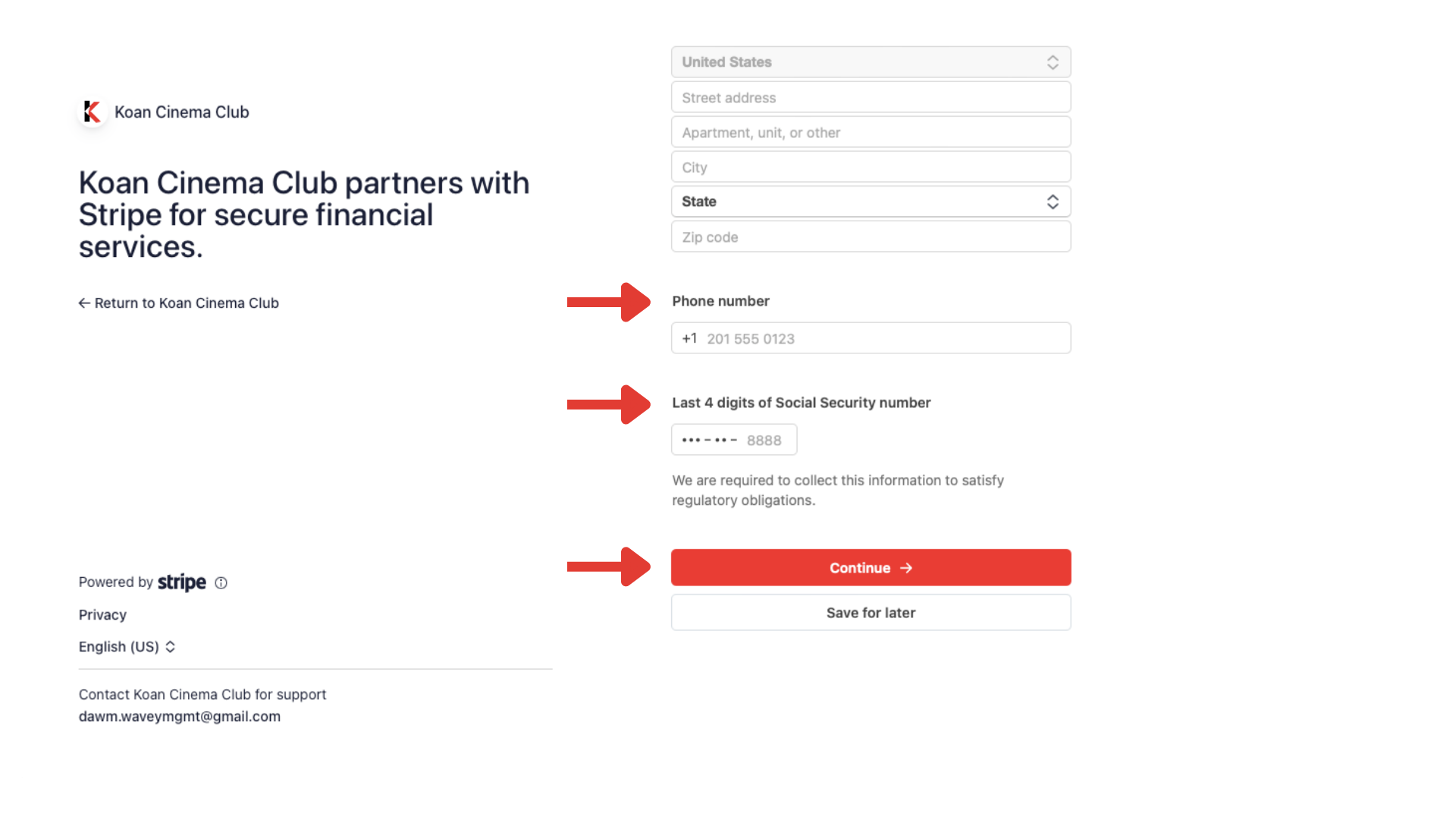Viewport: 1456px width, 819px height.
Task: Click the red arrow pointing to Continue
Action: 608,566
